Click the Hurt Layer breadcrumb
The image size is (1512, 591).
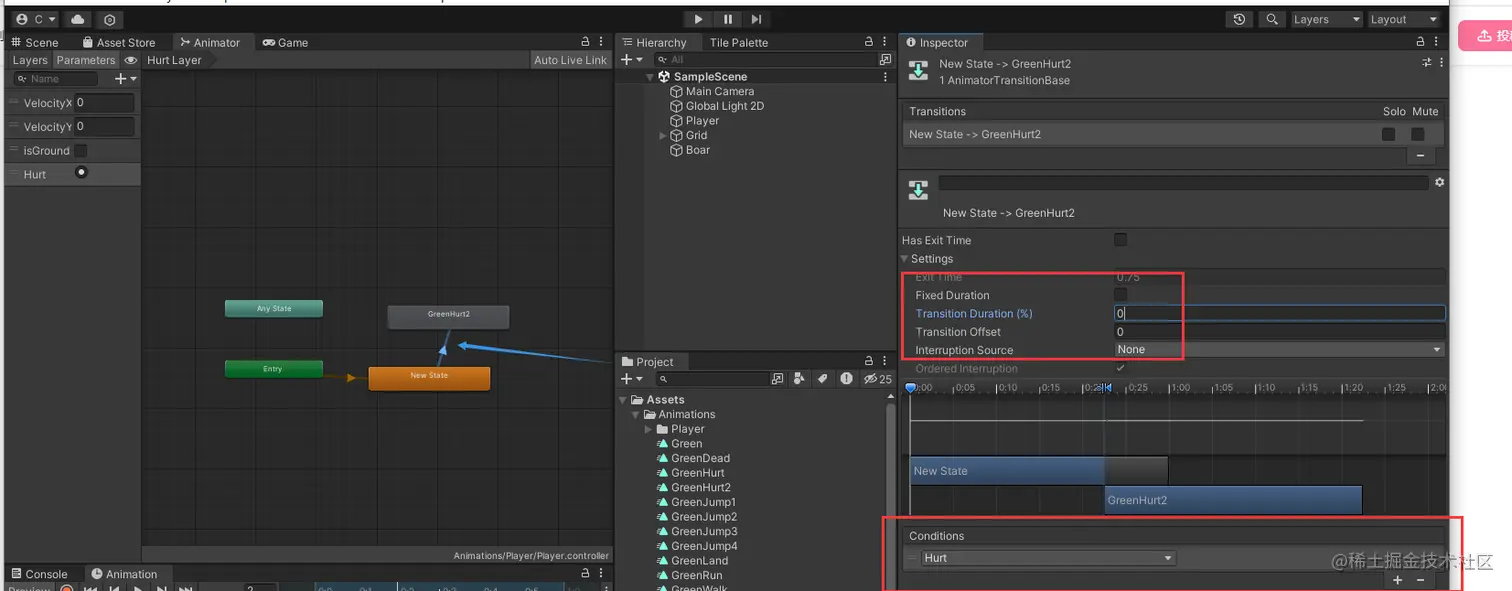pos(174,60)
